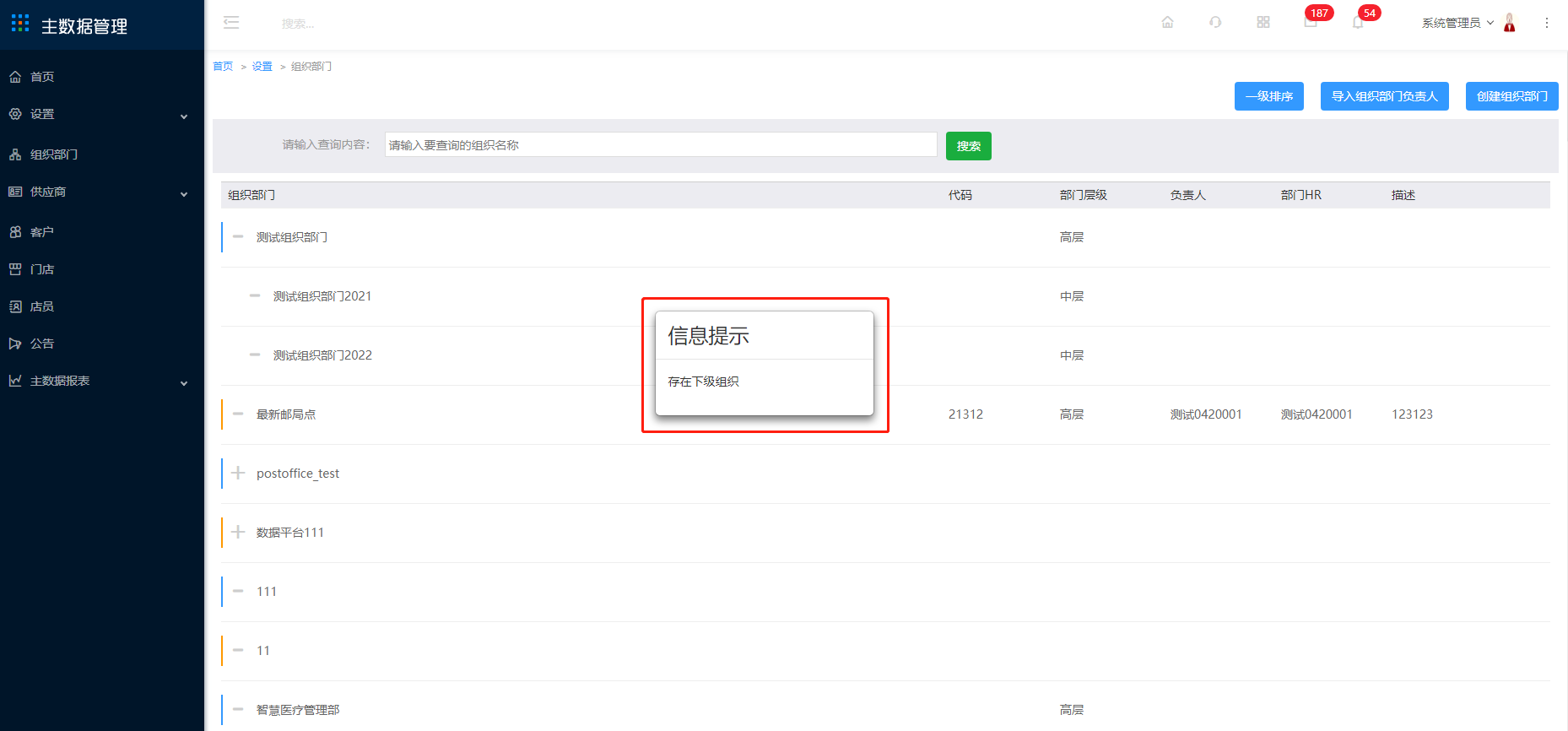Collapse the 测试组织部门 row
This screenshot has width=1568, height=731.
(238, 236)
